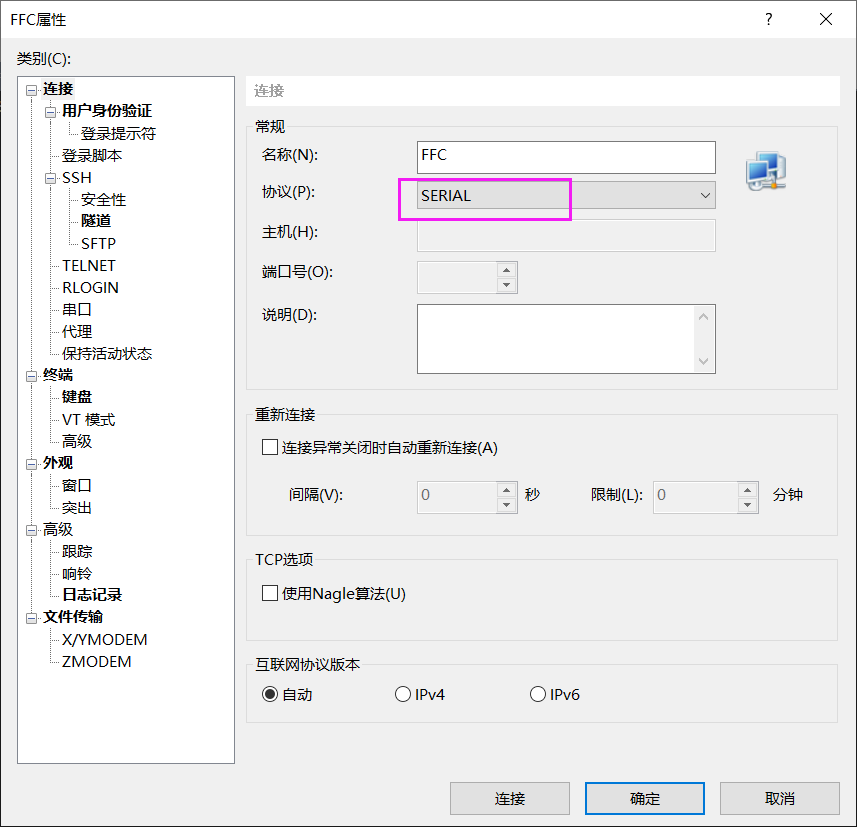Select 高级 top-level category
This screenshot has width=857, height=827.
[x=58, y=529]
